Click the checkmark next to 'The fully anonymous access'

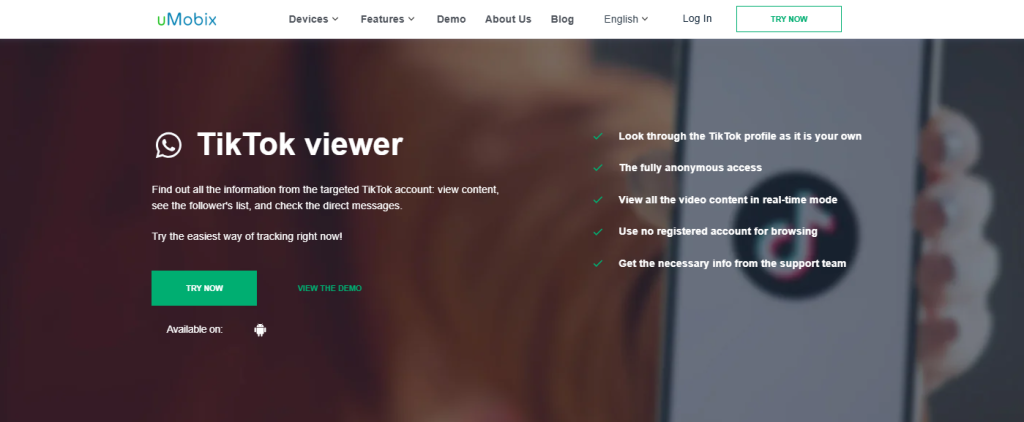click(x=597, y=168)
